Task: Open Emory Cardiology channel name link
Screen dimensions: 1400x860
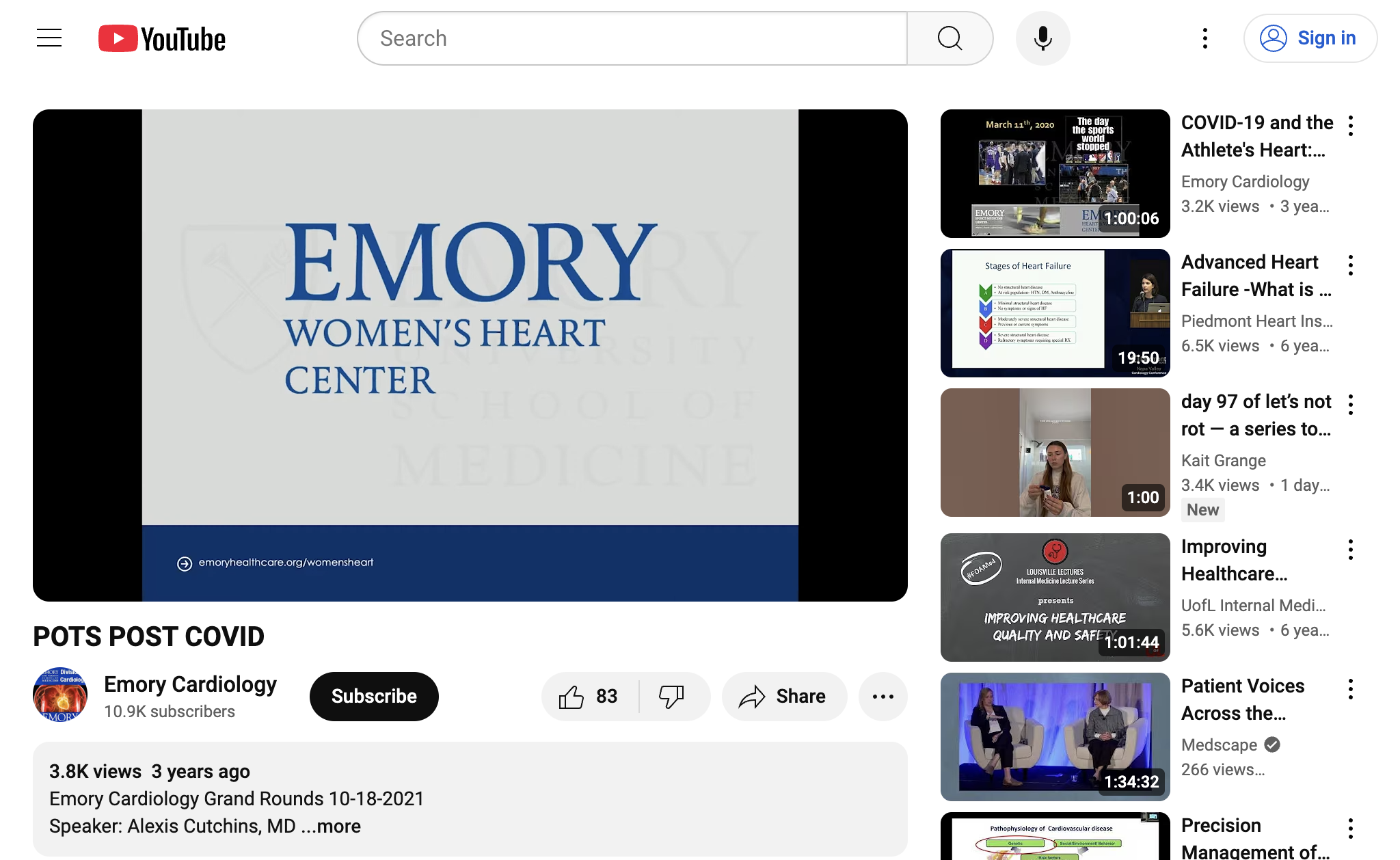Action: pos(190,684)
